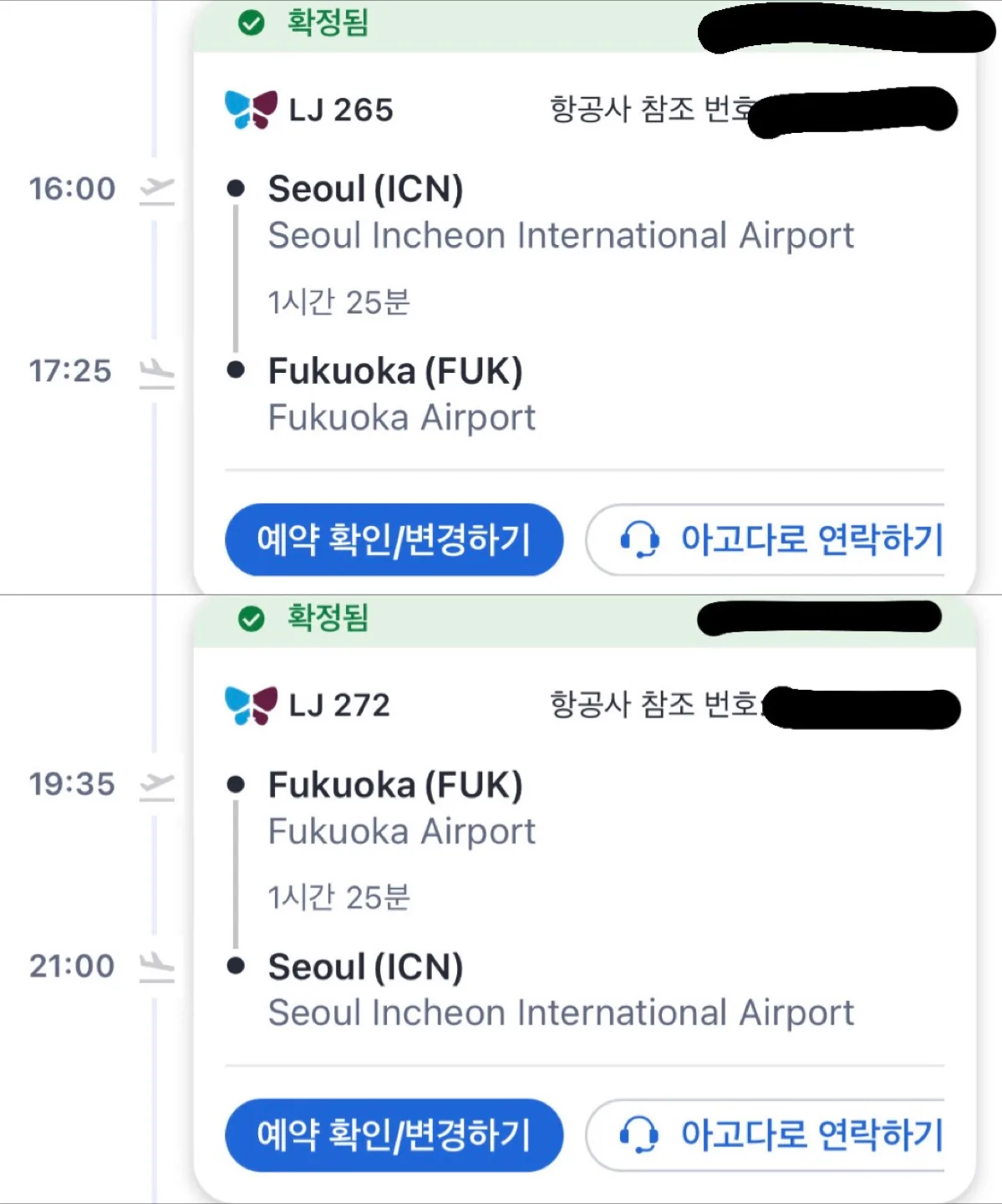Click the takeoff plane icon beside 16:00
Screen dimensions: 1002x1204
coord(157,190)
